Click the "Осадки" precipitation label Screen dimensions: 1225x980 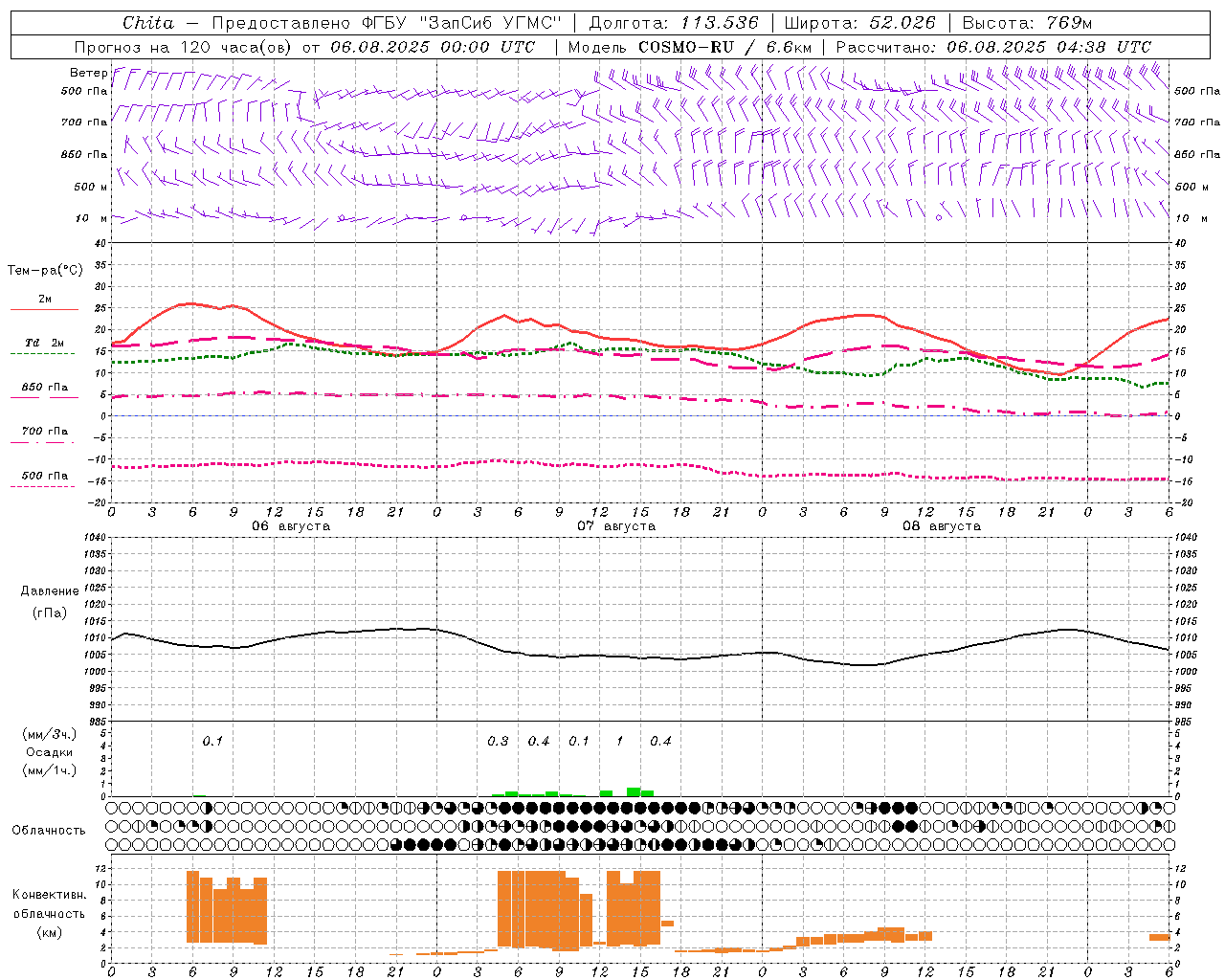click(x=50, y=753)
